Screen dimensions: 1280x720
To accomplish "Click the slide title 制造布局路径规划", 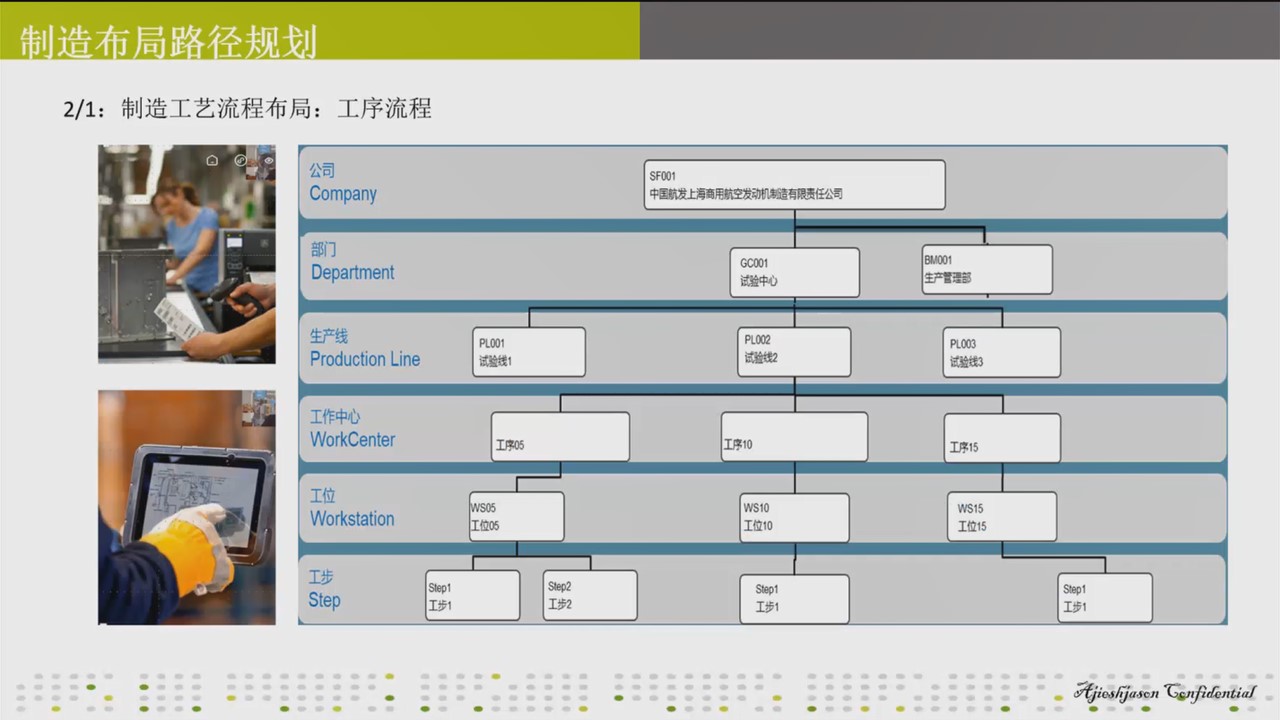I will [x=168, y=42].
